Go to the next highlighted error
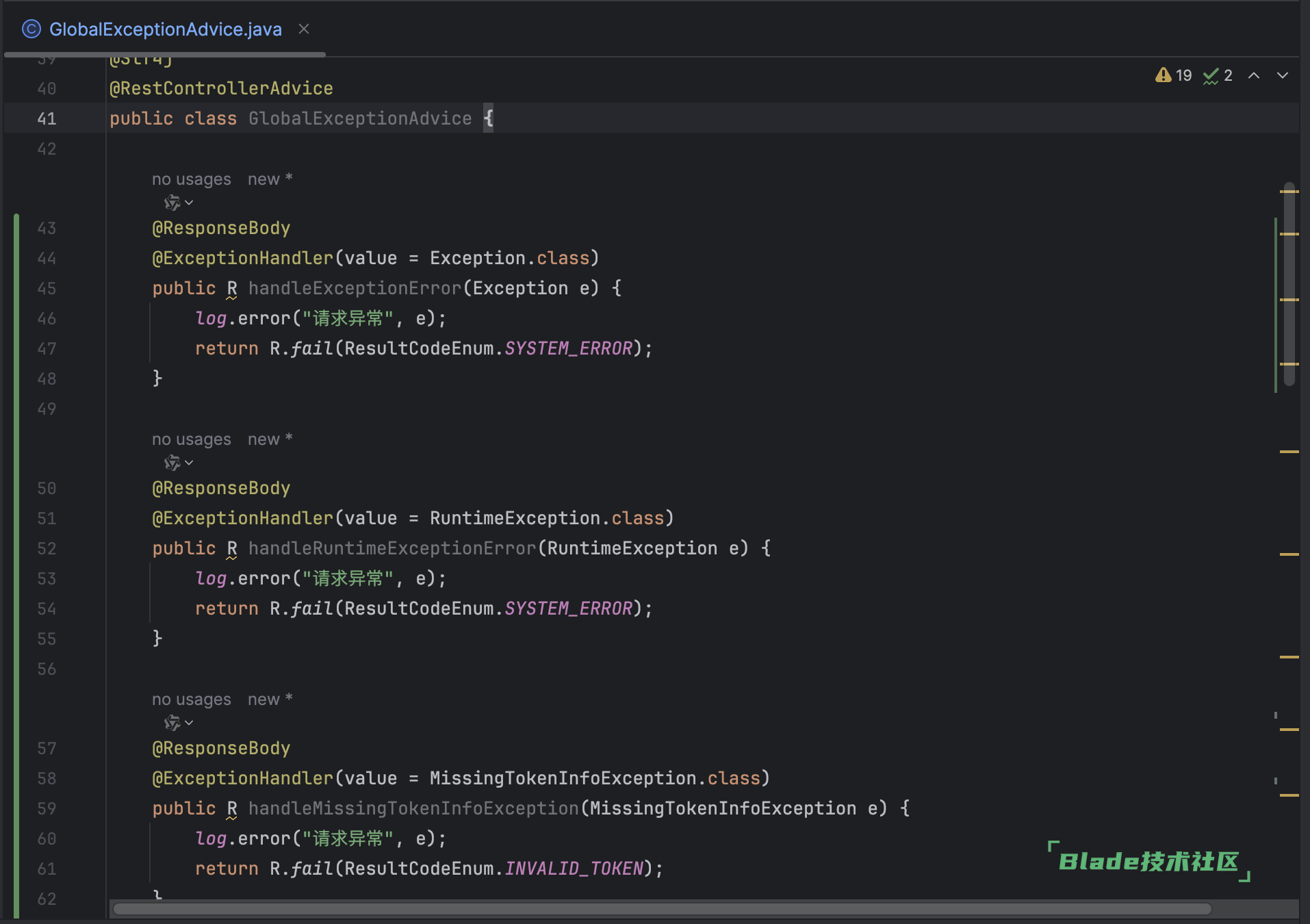This screenshot has width=1310, height=924. pos(1283,75)
